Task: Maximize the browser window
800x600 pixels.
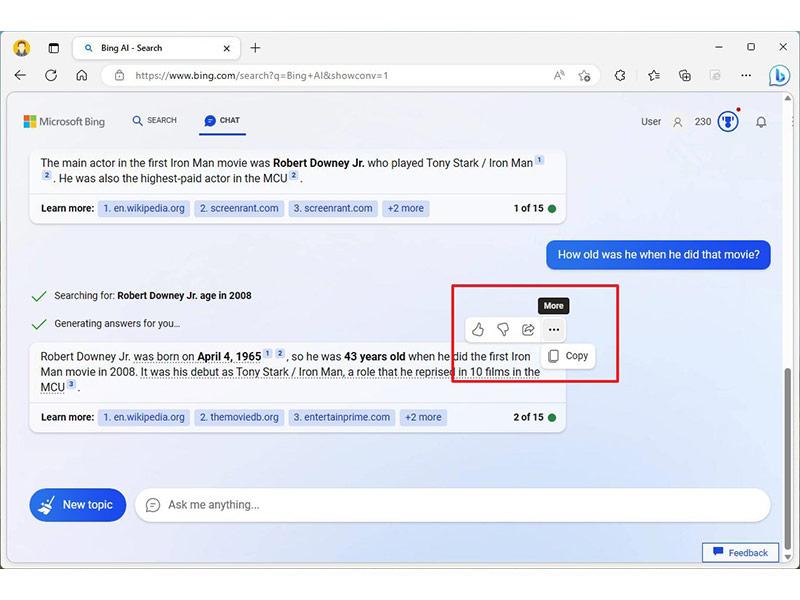Action: click(751, 47)
